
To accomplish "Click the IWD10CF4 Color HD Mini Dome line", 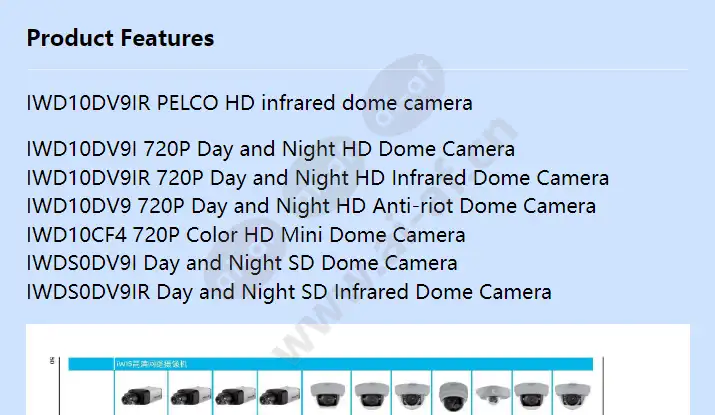I will [246, 235].
